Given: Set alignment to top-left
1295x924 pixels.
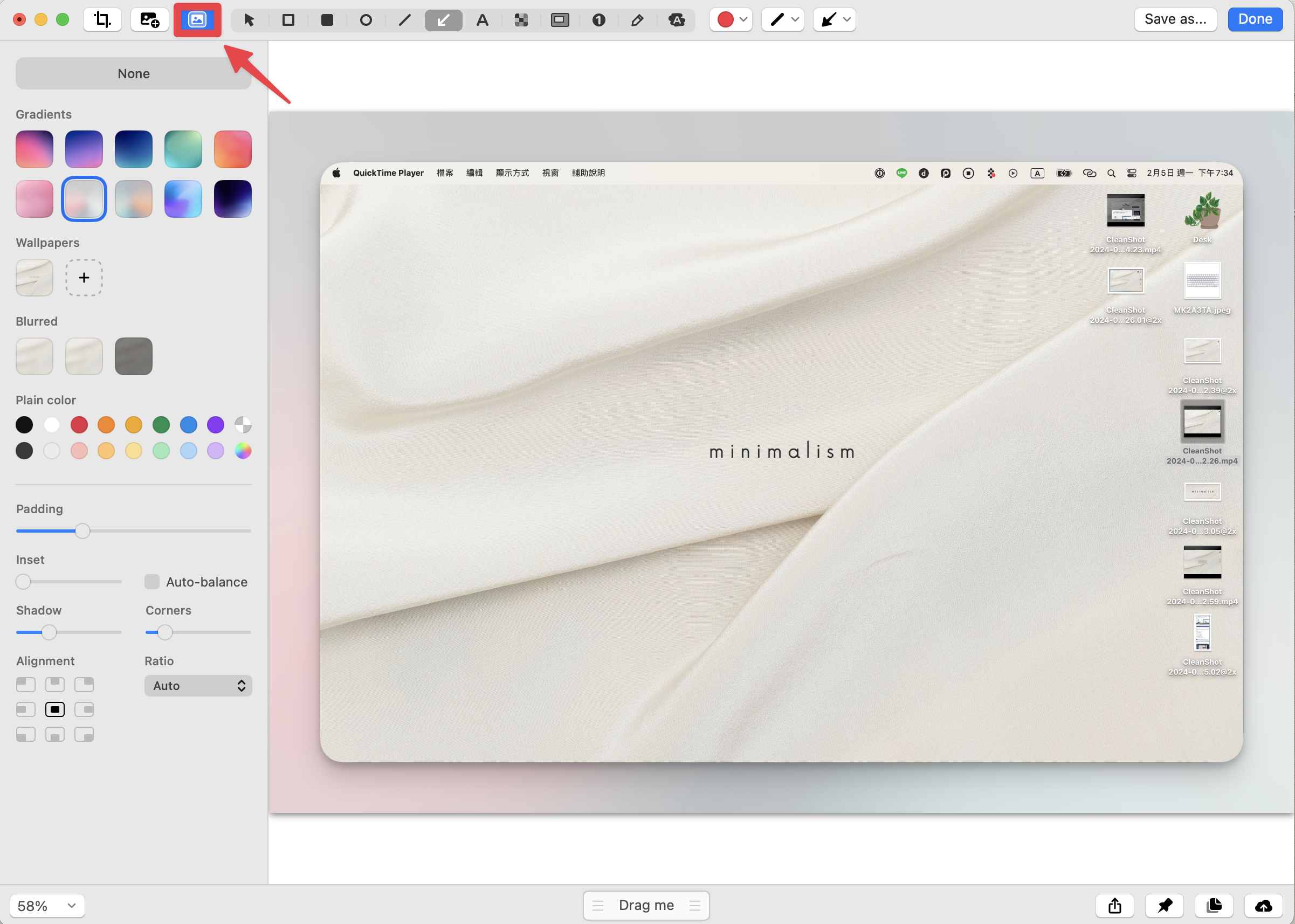Looking at the screenshot, I should click(25, 684).
